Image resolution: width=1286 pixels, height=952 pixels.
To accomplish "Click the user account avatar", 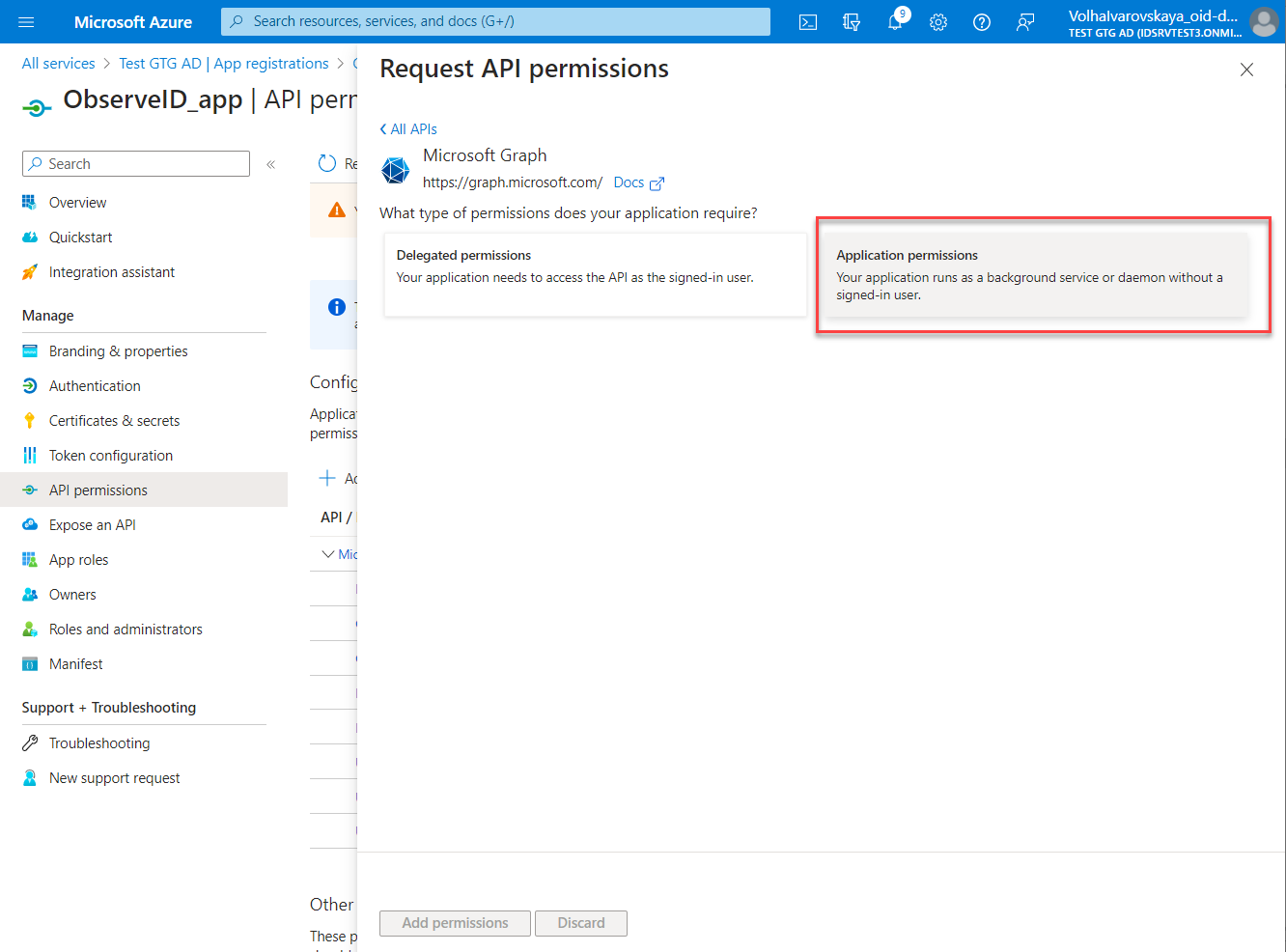I will 1263,22.
